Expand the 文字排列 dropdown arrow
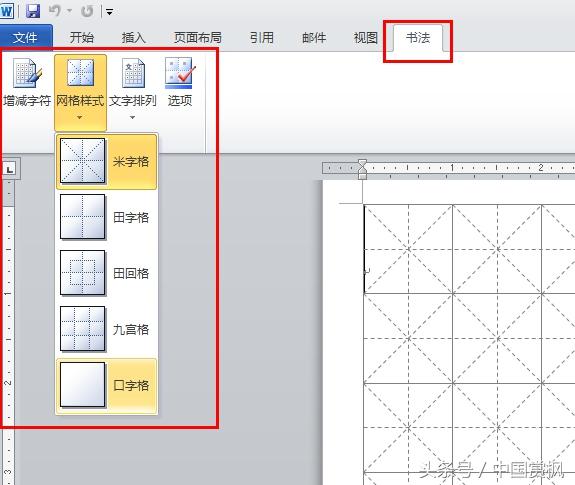 (x=132, y=118)
